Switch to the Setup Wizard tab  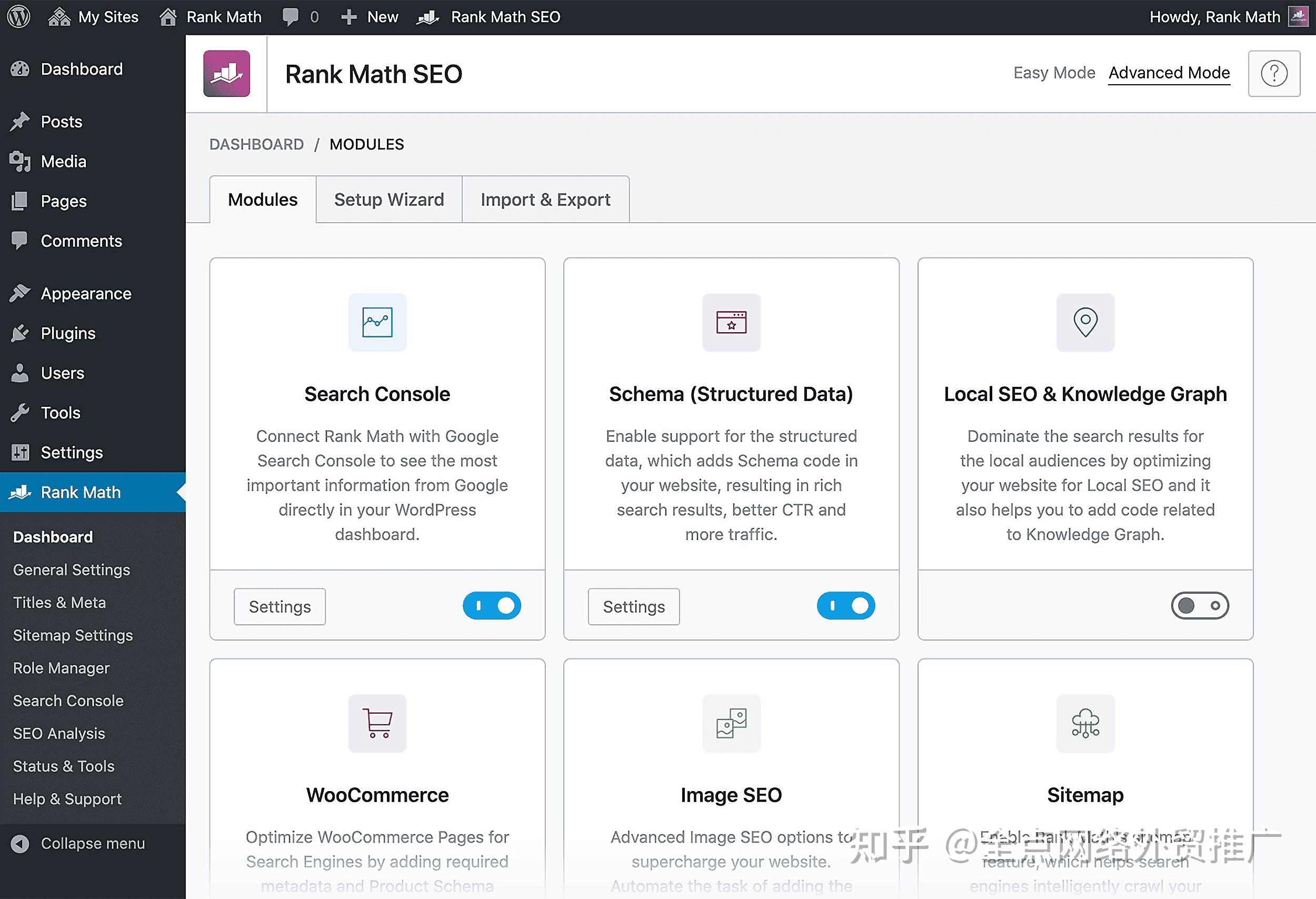389,199
